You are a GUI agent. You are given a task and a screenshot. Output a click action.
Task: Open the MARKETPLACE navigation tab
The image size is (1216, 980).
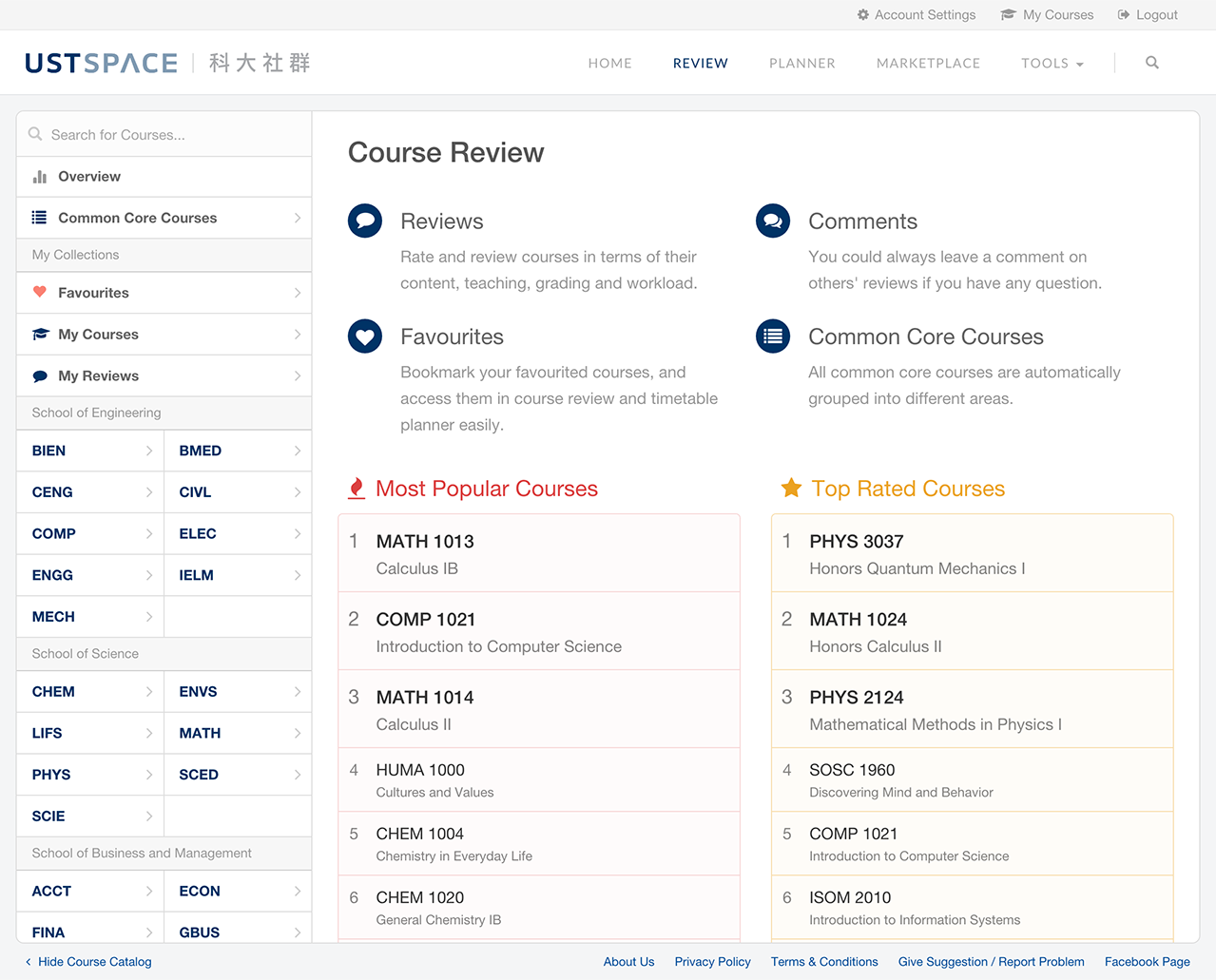click(929, 63)
